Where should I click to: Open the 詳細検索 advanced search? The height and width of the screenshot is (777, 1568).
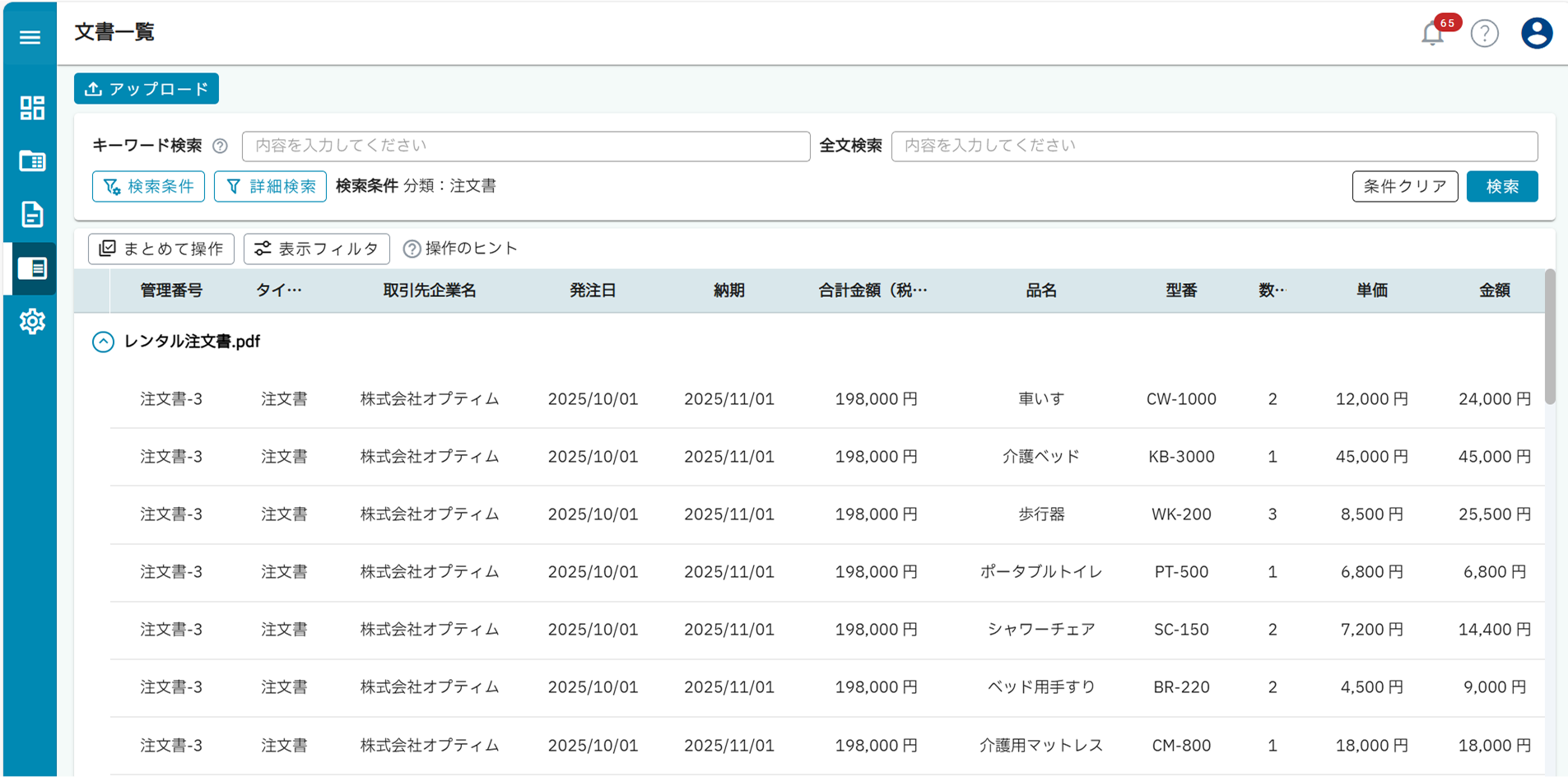click(x=270, y=186)
